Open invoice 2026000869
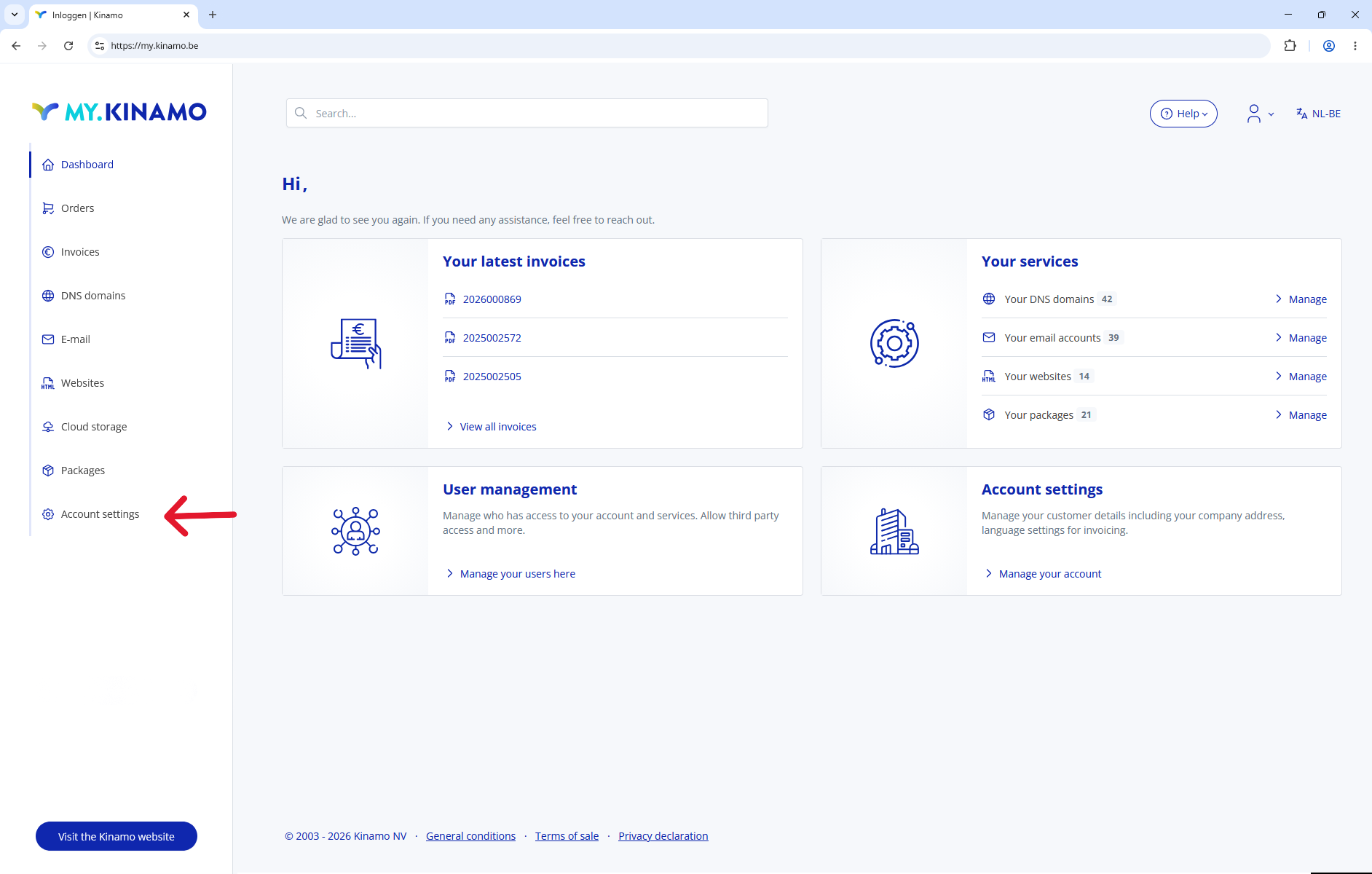Image resolution: width=1372 pixels, height=874 pixels. [492, 299]
